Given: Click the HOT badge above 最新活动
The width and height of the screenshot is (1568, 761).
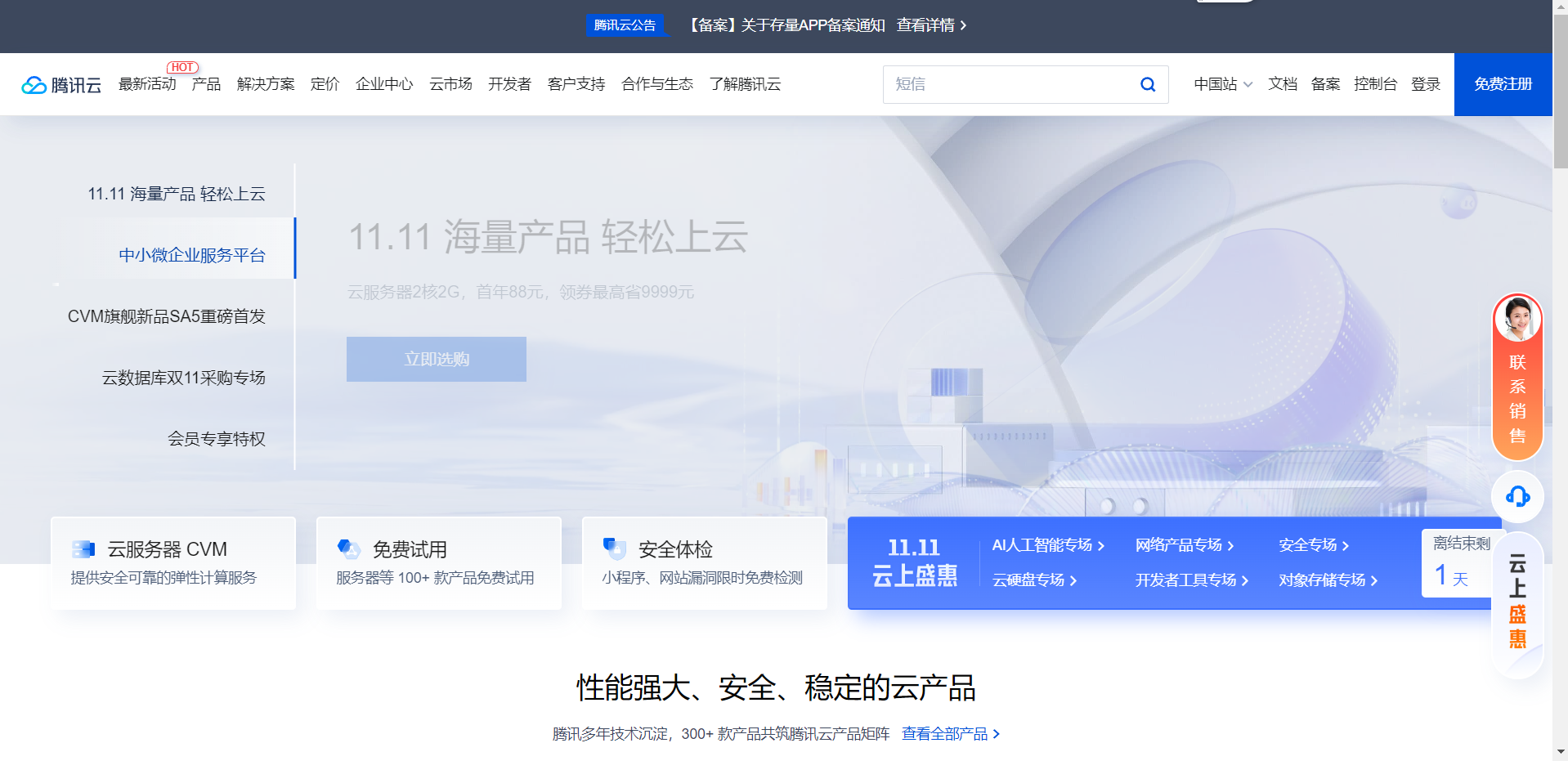Looking at the screenshot, I should click(182, 67).
